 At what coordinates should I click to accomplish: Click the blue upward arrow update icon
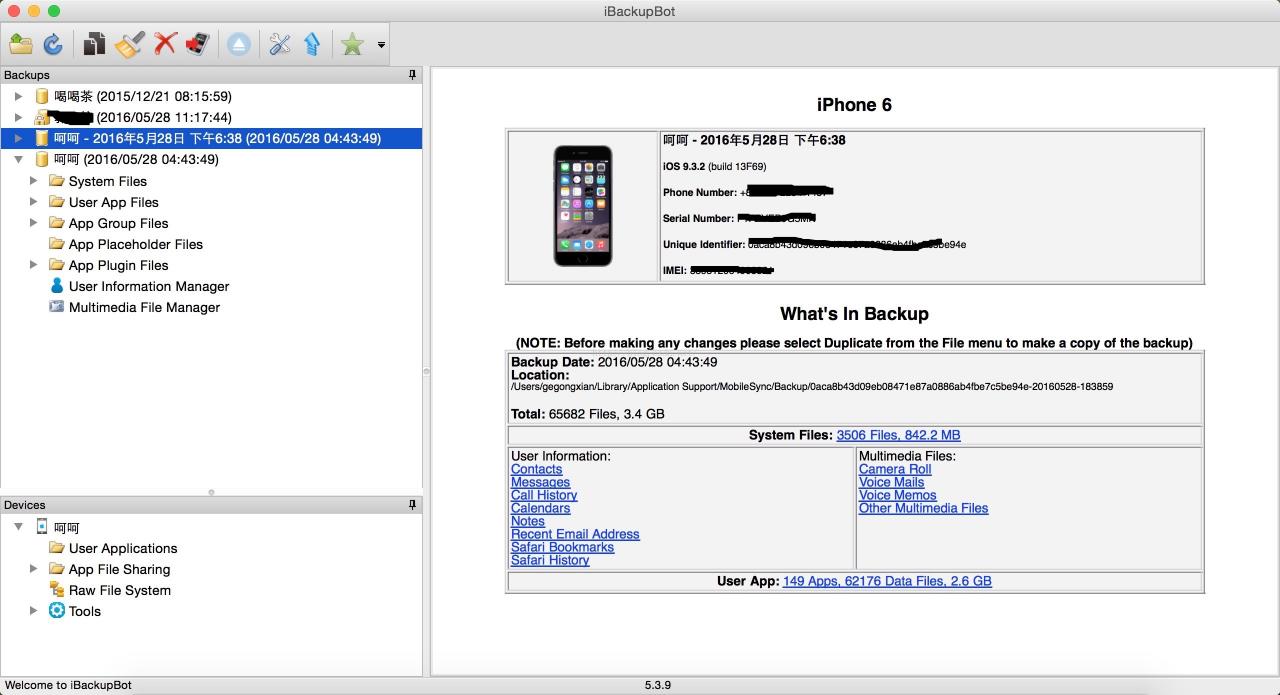point(312,44)
